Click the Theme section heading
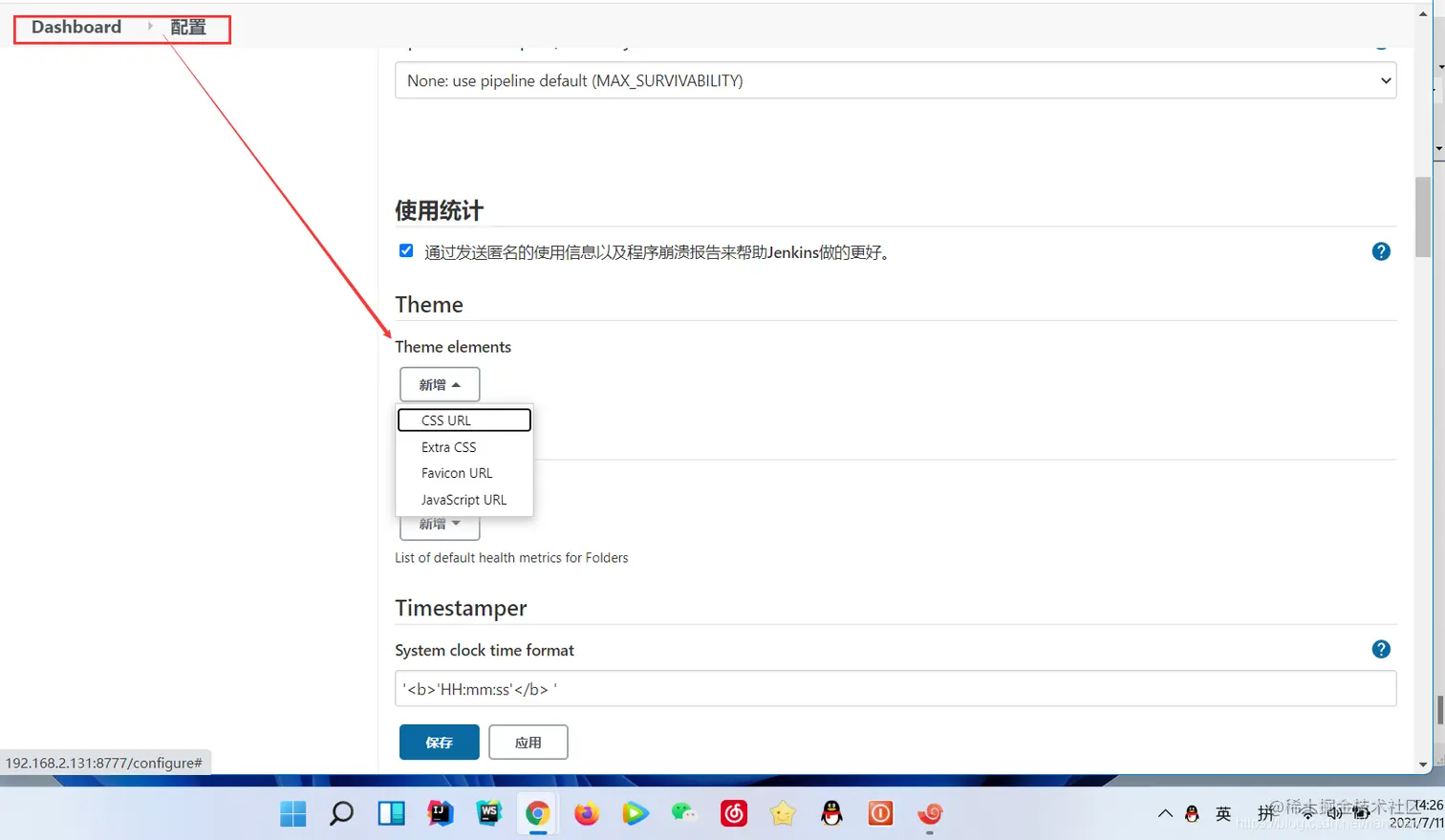The width and height of the screenshot is (1445, 840). (x=429, y=305)
